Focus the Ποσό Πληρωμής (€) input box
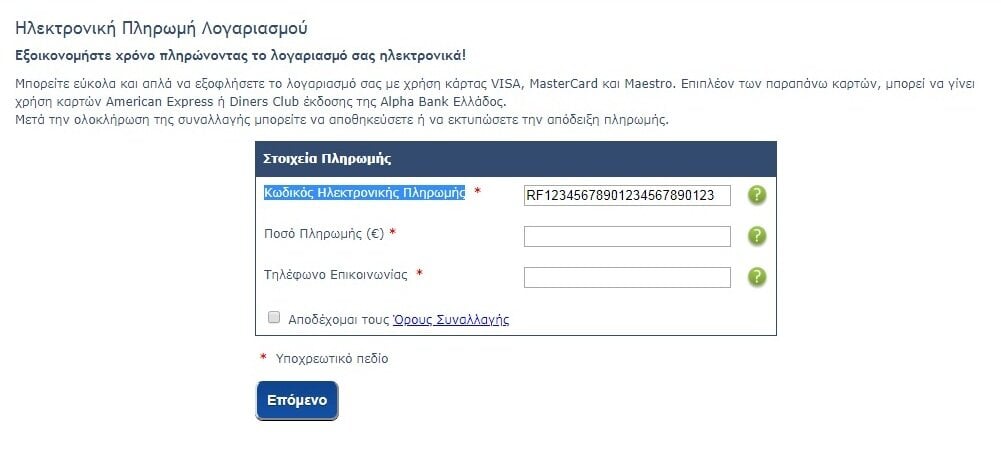The height and width of the screenshot is (466, 1001). (x=627, y=236)
